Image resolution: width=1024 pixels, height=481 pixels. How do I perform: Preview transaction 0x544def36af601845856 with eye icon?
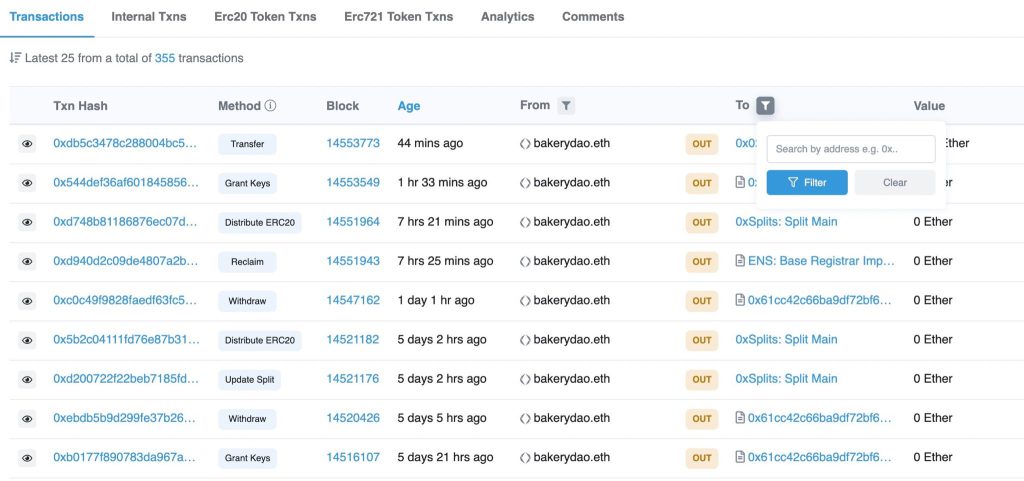(27, 183)
